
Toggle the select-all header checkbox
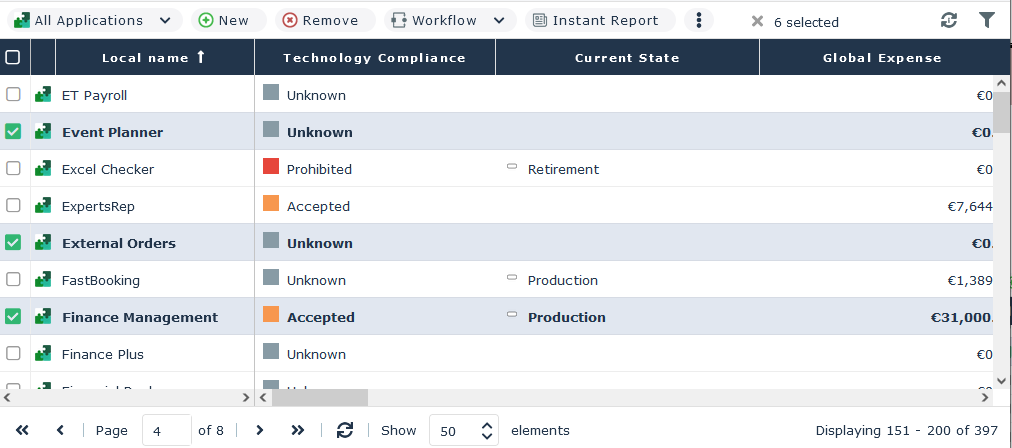13,58
